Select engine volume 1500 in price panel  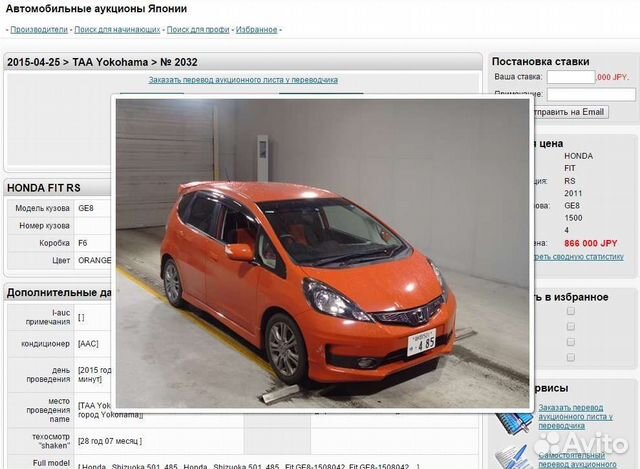573,218
